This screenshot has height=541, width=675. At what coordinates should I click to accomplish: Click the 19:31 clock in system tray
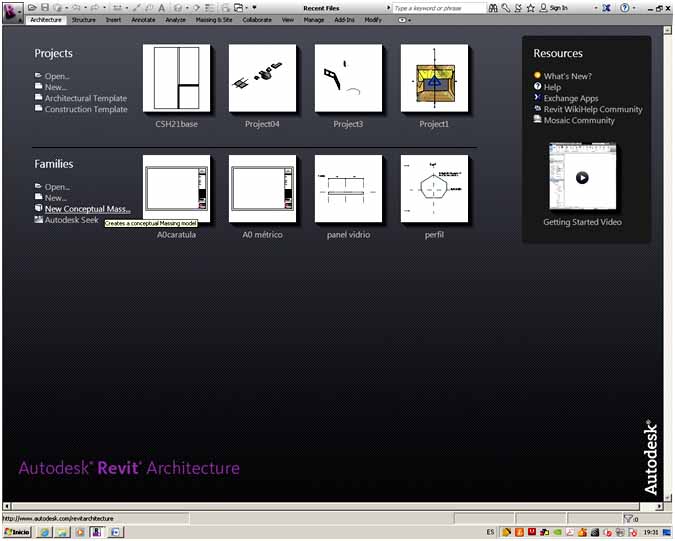tap(651, 532)
